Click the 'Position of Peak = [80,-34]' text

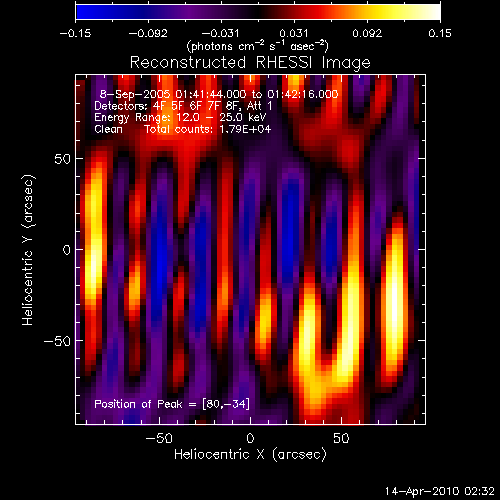(172, 404)
